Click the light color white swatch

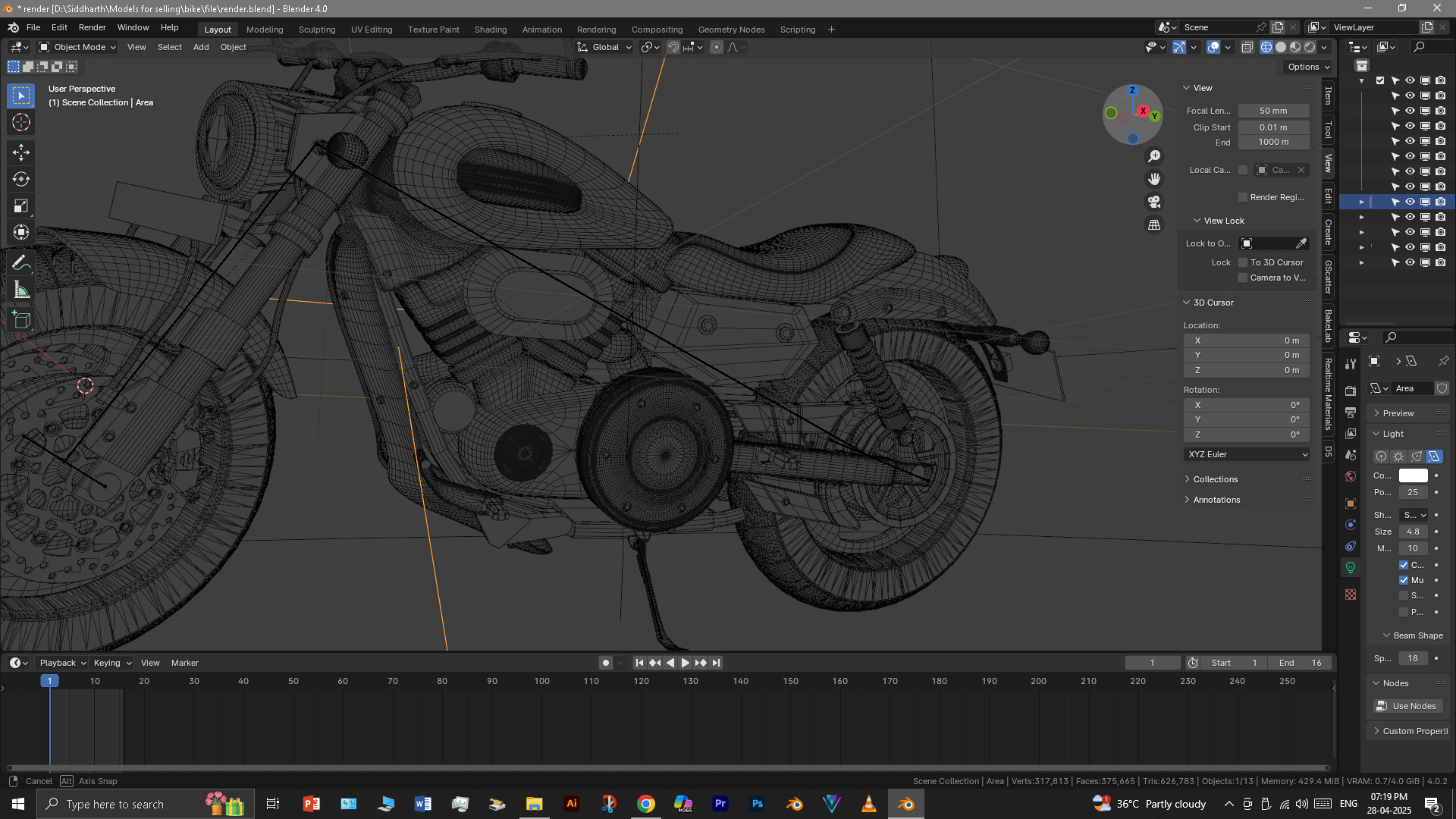pyautogui.click(x=1413, y=475)
